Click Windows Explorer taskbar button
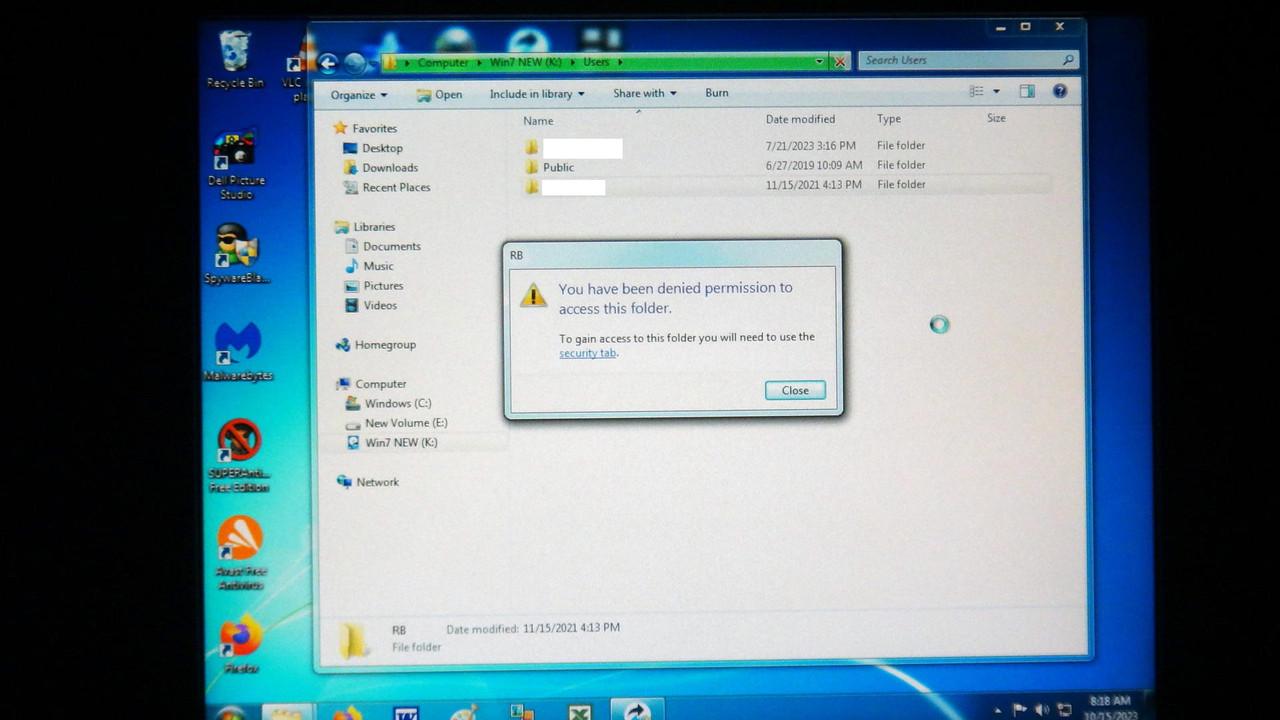The width and height of the screenshot is (1280, 720). (287, 712)
